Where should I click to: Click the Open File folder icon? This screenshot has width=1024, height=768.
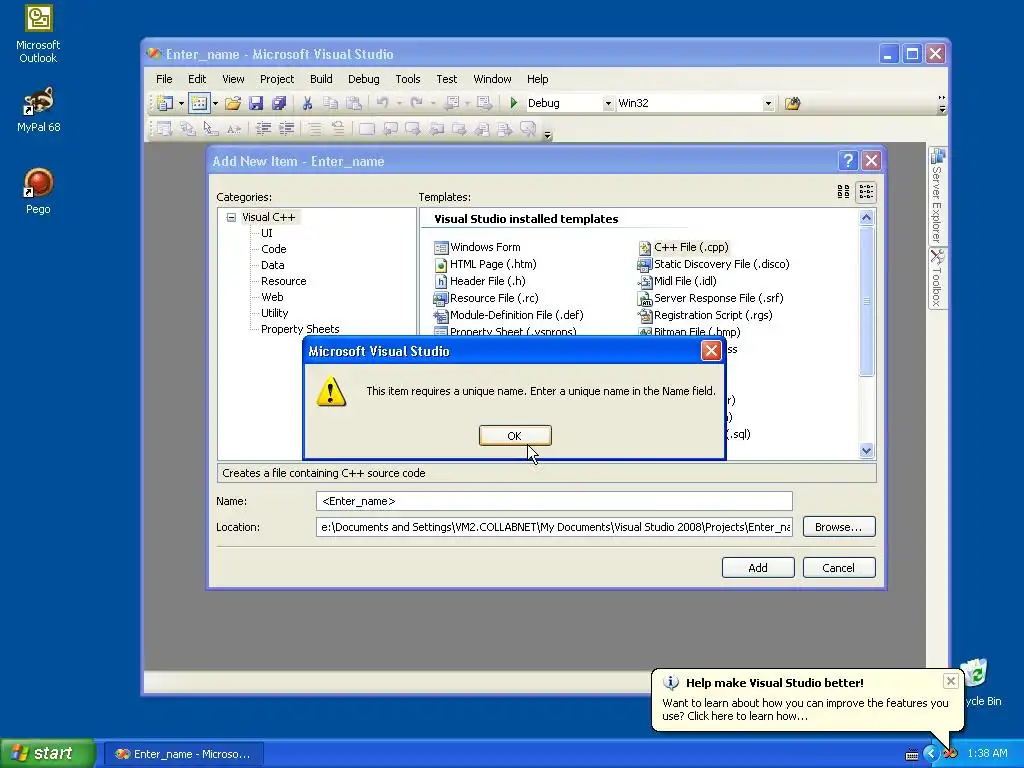click(232, 103)
